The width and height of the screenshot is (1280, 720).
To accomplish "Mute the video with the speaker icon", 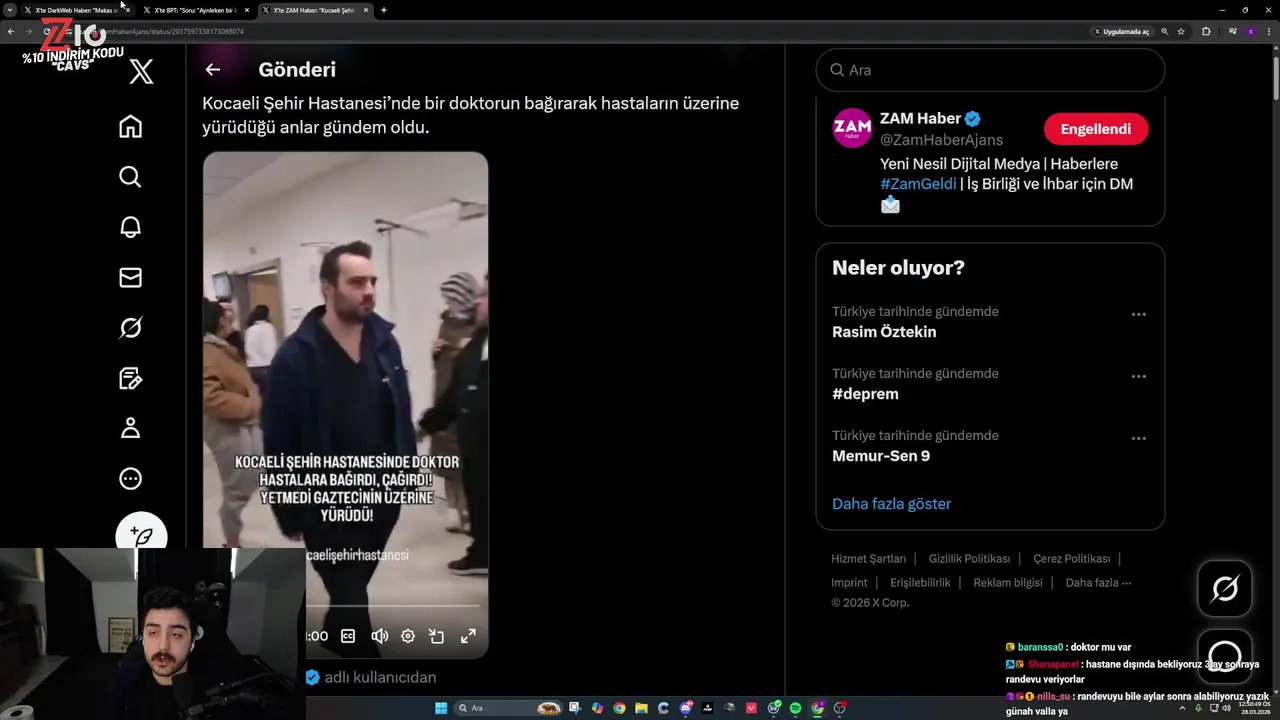I will [379, 636].
